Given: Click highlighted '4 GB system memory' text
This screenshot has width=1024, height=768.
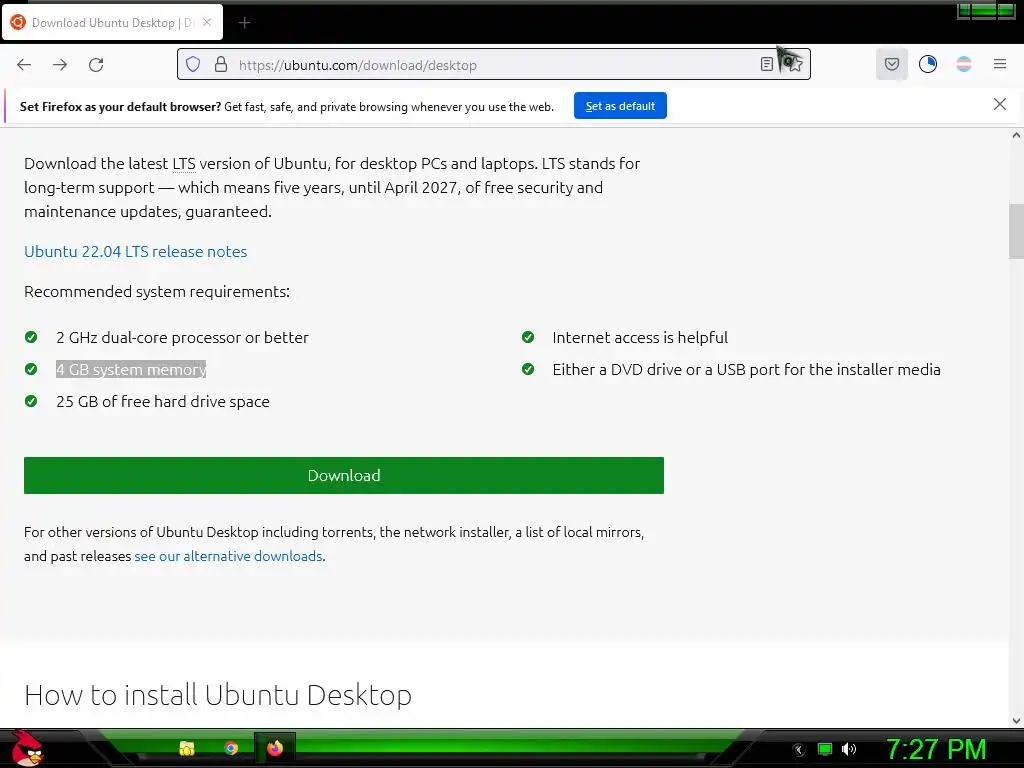Looking at the screenshot, I should point(131,370).
